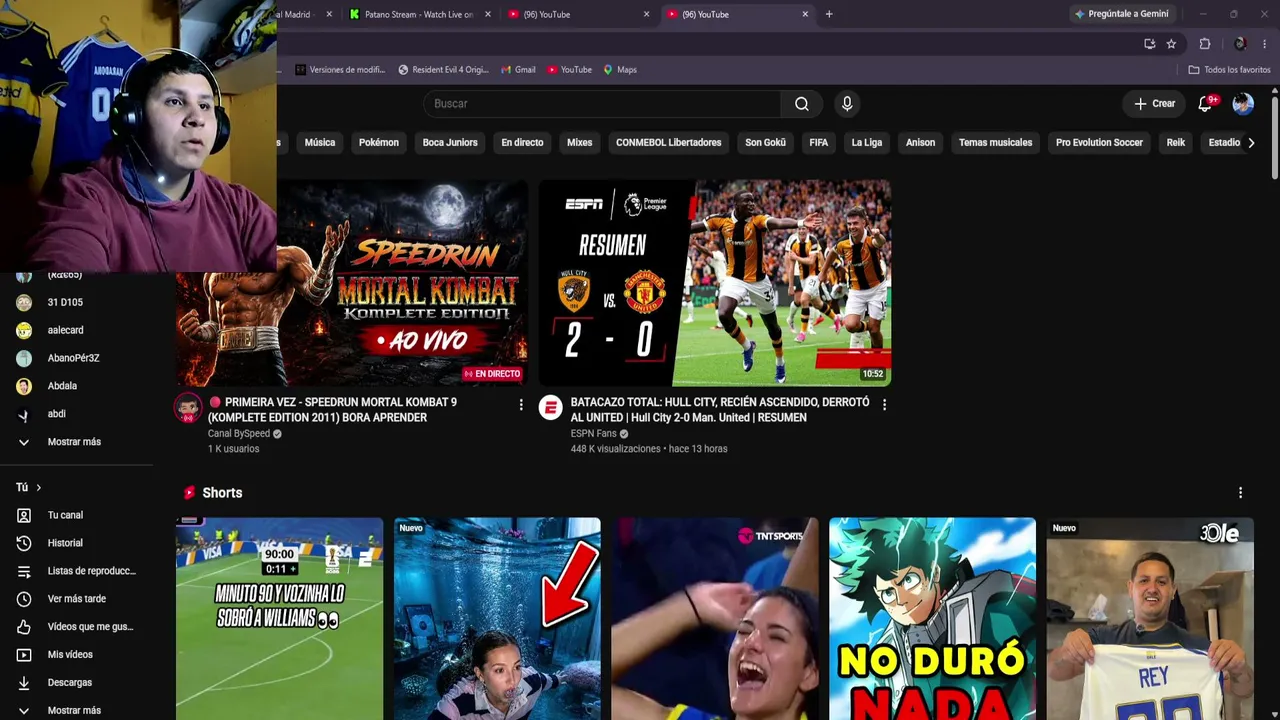Show more chips with right arrow

(x=1251, y=143)
